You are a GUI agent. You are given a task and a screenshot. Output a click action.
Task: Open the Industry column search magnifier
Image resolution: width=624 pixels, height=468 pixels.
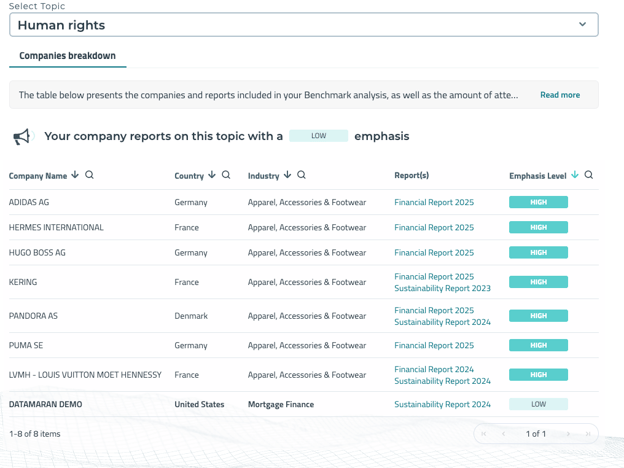301,175
